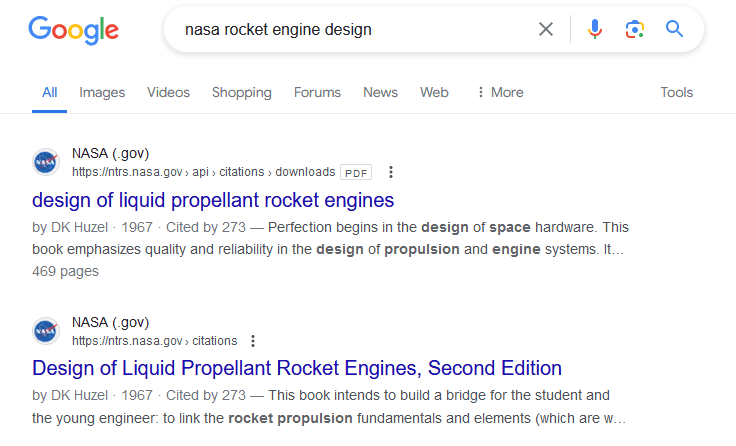The image size is (736, 446).
Task: Switch to the Videos tab
Action: click(168, 92)
